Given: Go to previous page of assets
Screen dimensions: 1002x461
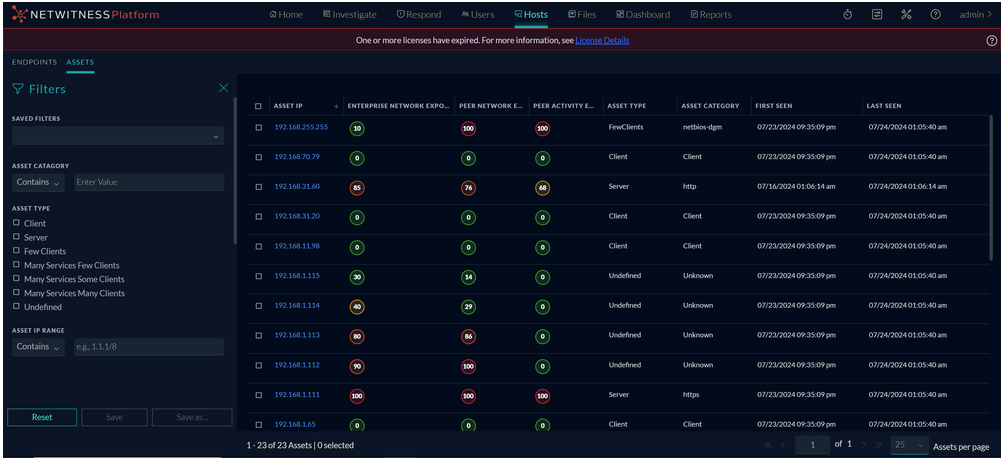Looking at the screenshot, I should pyautogui.click(x=783, y=445).
